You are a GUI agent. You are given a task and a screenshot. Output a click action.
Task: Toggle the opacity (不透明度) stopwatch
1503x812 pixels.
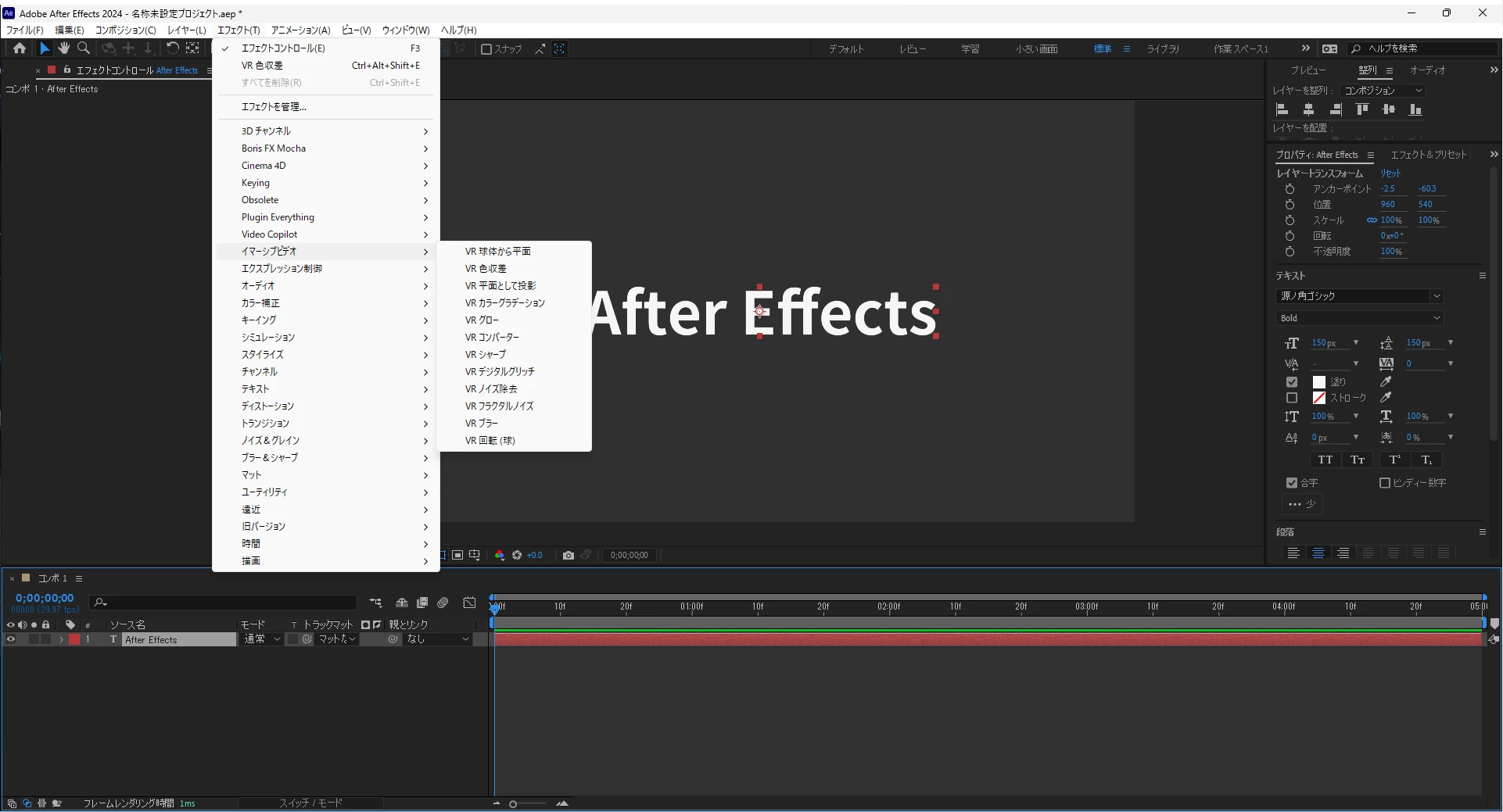coord(1290,252)
